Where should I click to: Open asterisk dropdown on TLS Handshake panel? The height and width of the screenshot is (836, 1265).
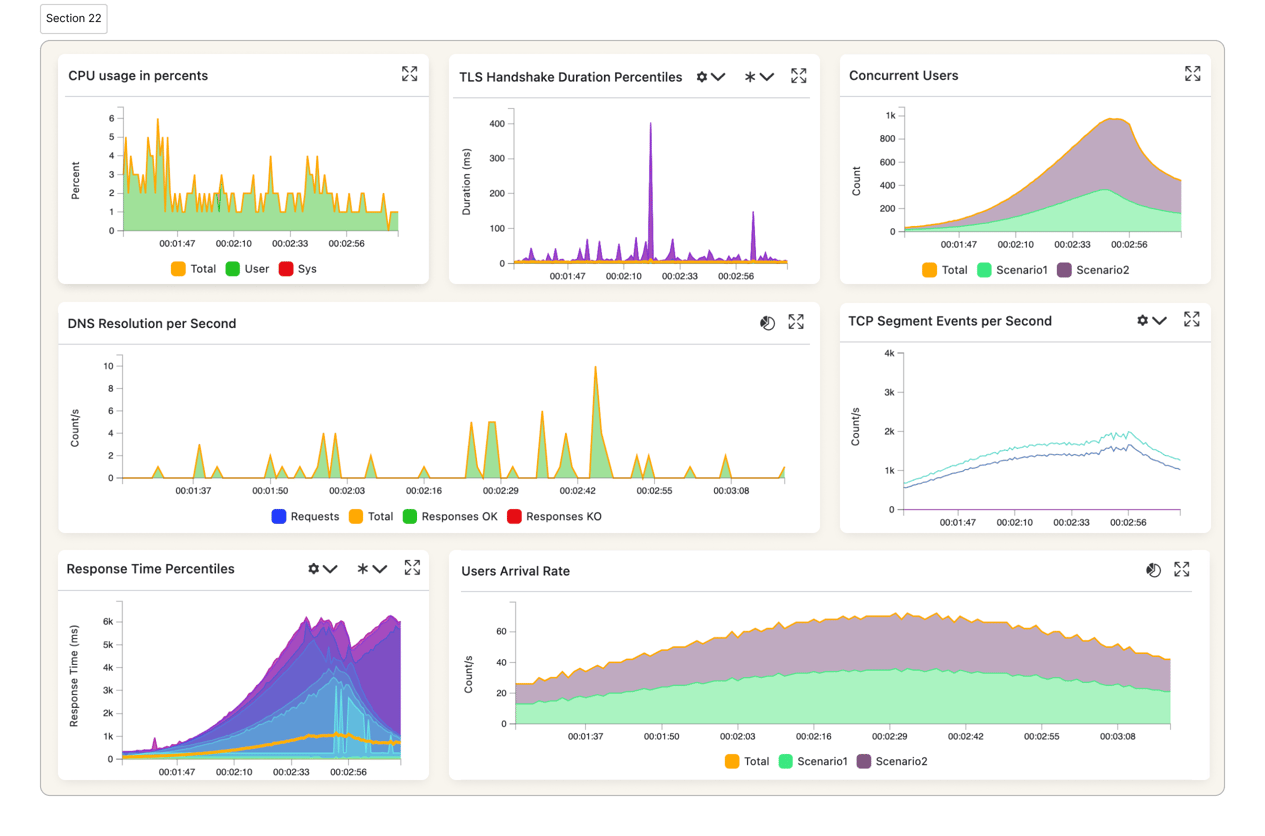point(759,77)
